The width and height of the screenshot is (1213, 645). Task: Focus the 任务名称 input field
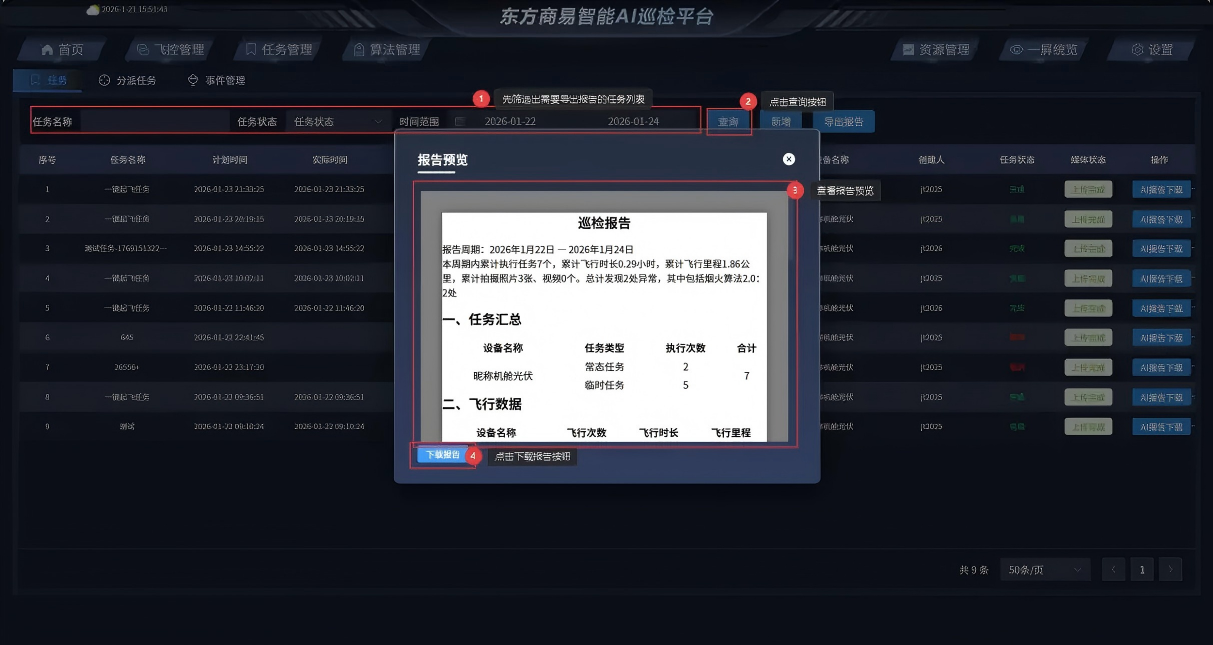click(154, 121)
